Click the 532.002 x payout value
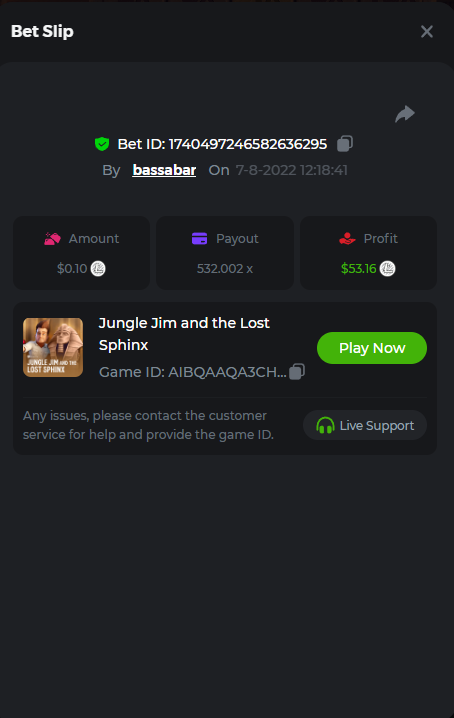 [225, 268]
